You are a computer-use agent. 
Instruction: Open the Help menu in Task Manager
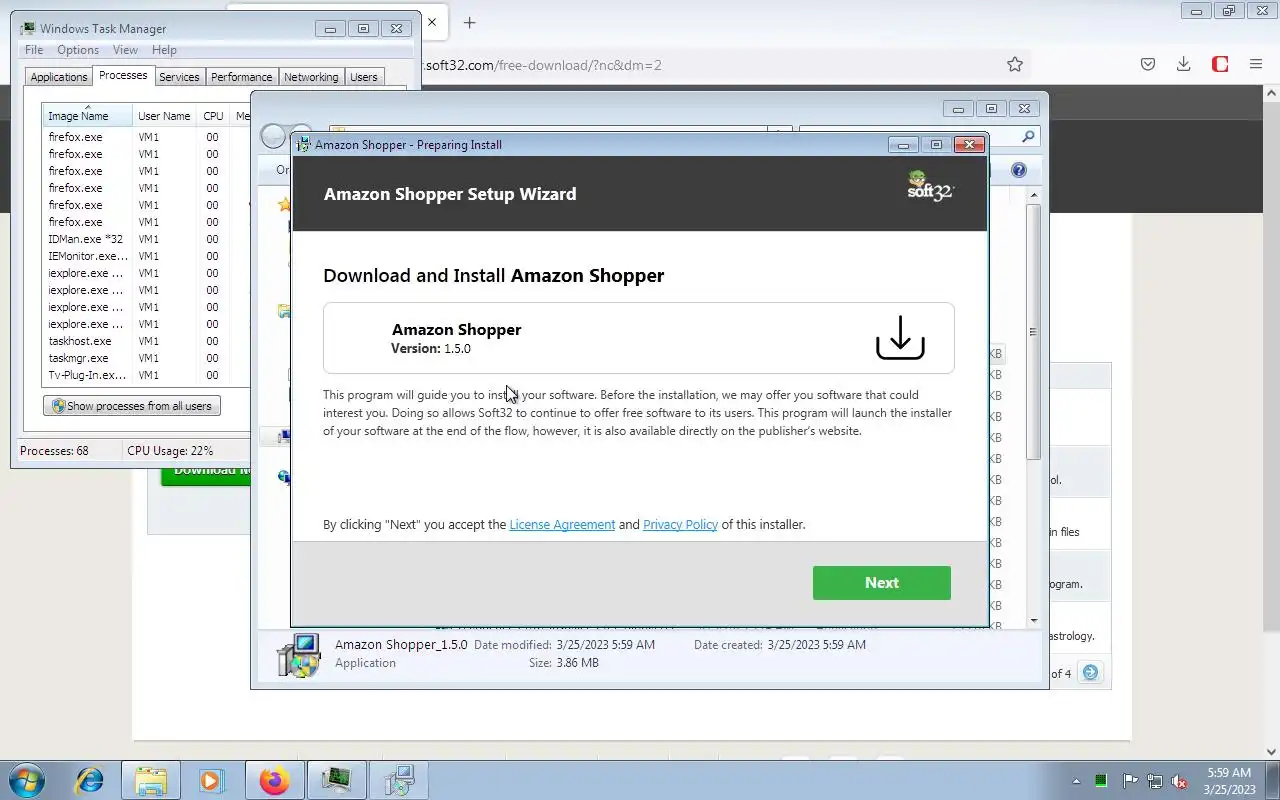tap(164, 50)
